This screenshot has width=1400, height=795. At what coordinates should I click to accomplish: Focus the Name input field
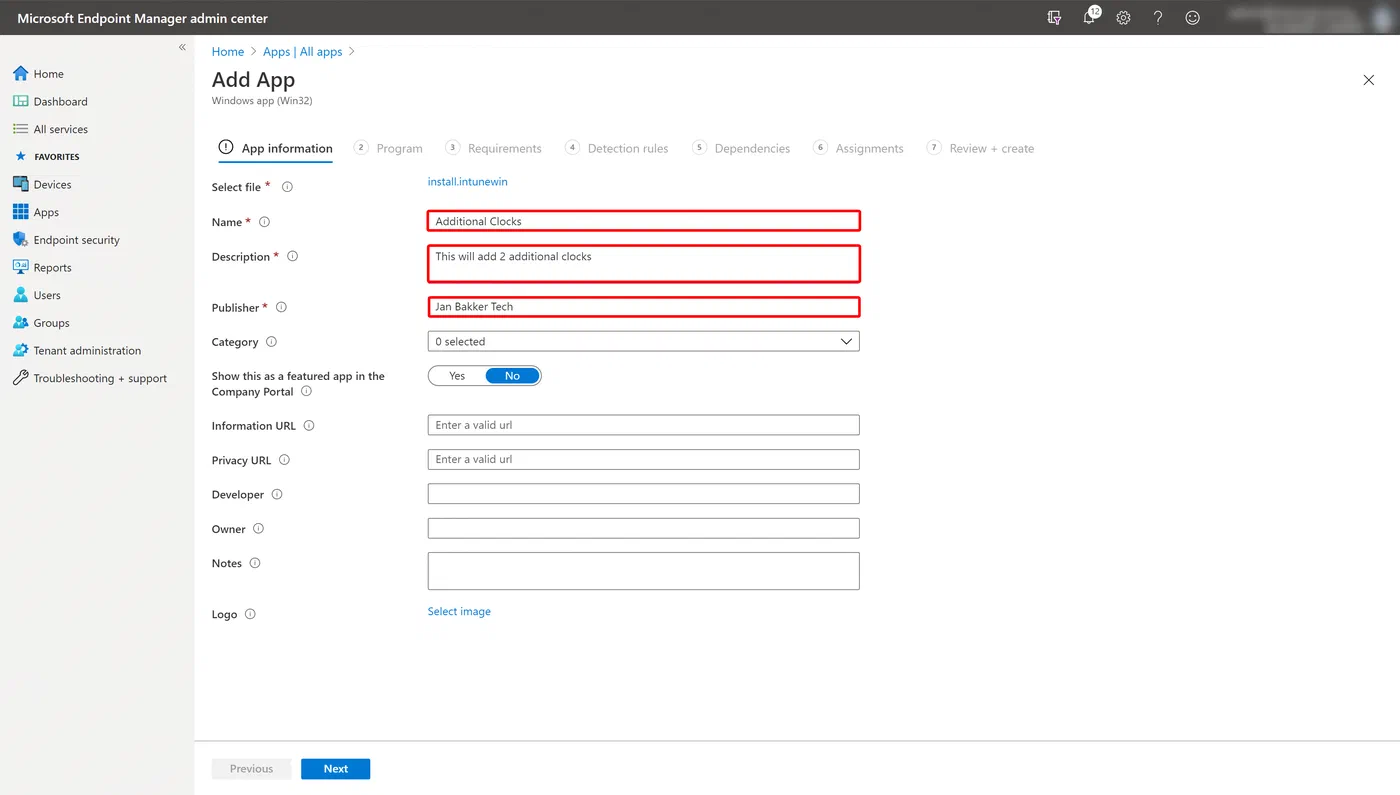click(643, 221)
